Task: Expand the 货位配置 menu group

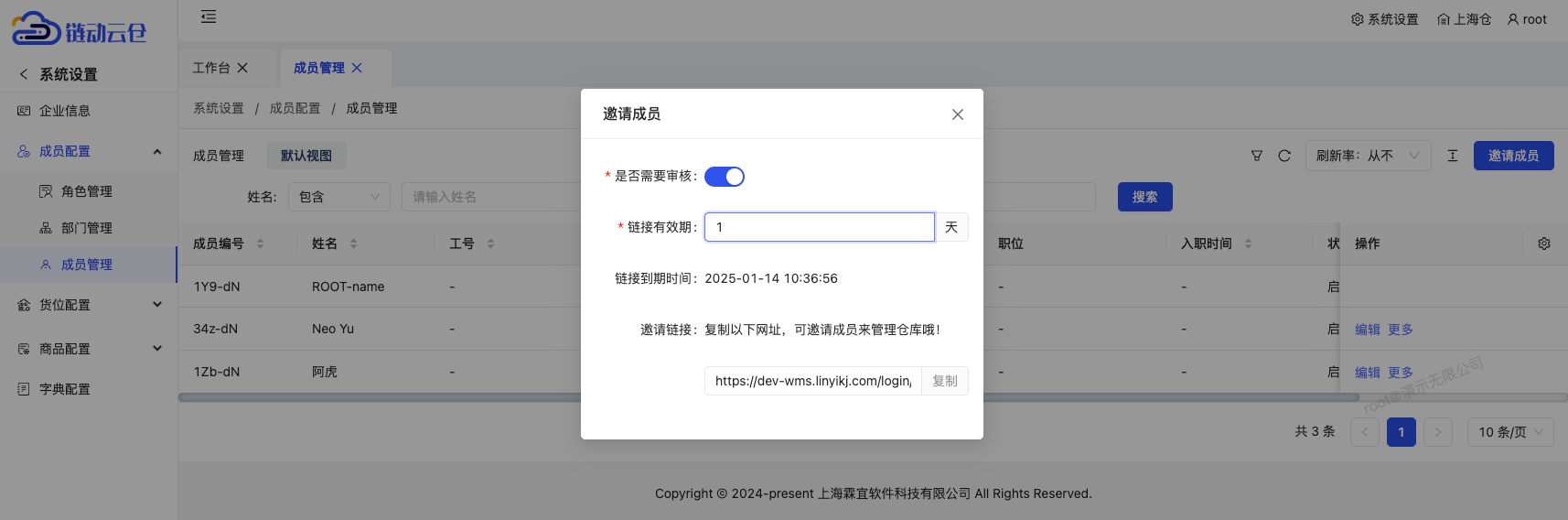Action: pos(88,305)
